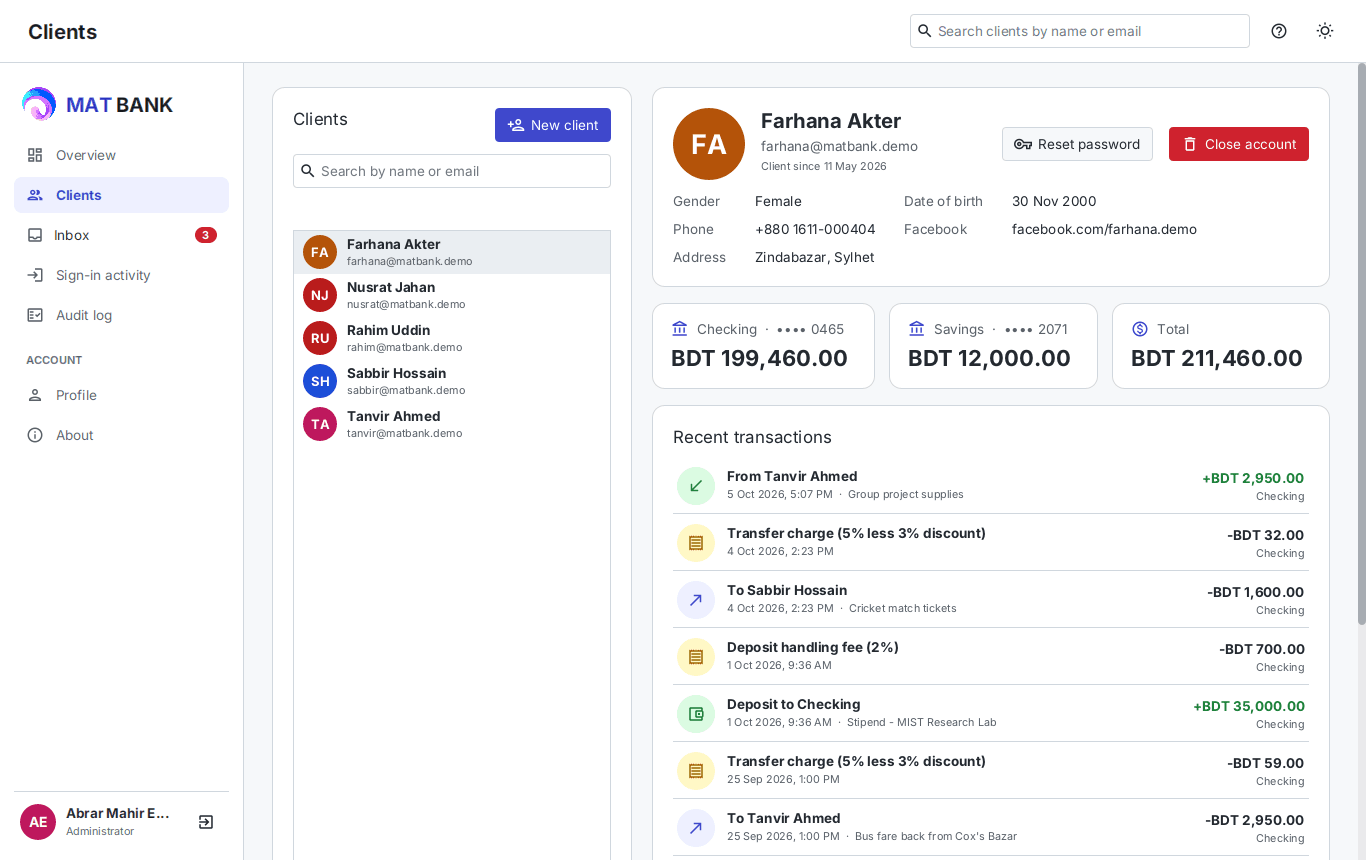Click the AE administrator avatar
This screenshot has width=1366, height=860.
point(38,822)
